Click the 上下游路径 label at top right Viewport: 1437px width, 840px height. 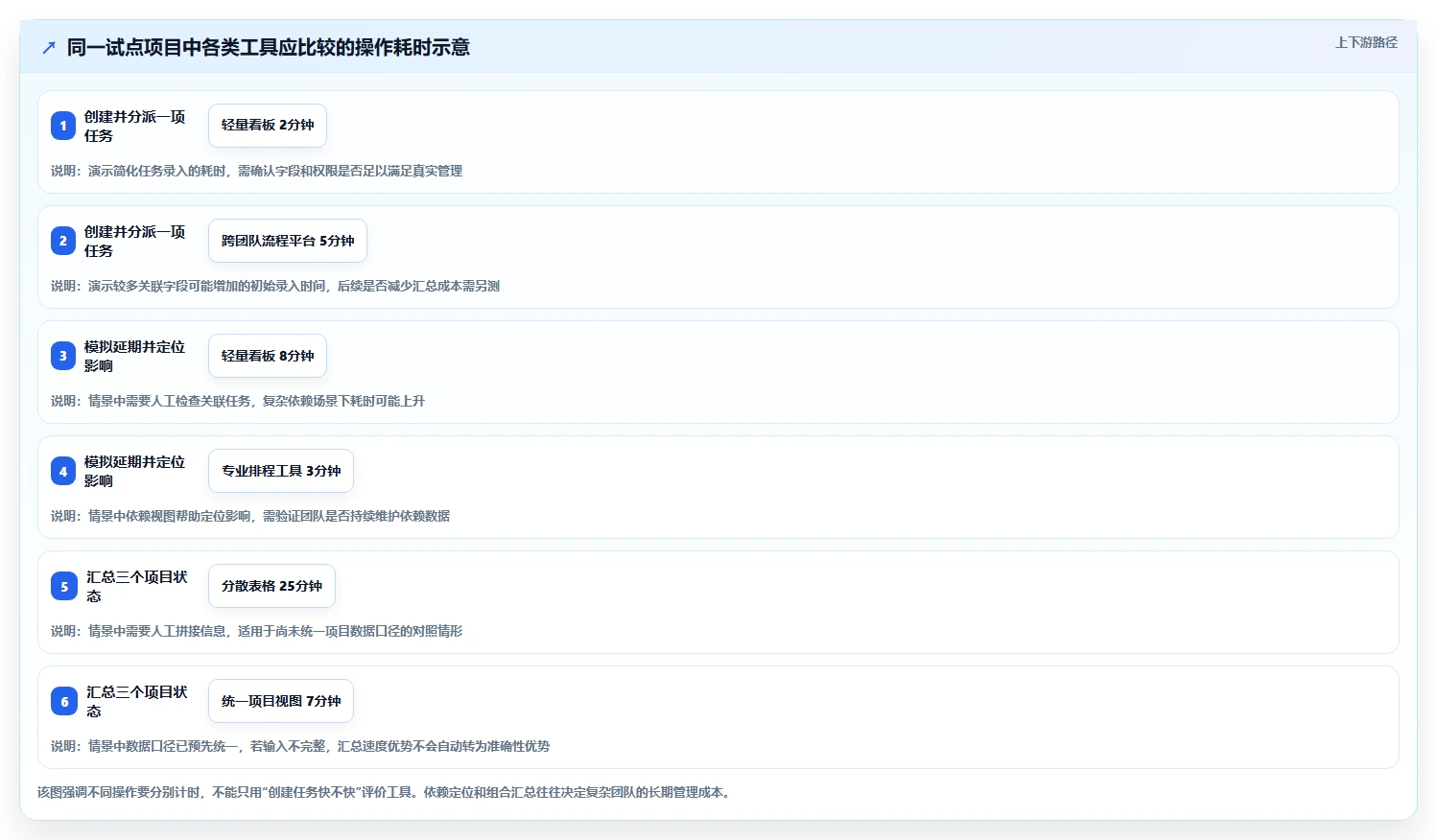pos(1366,42)
